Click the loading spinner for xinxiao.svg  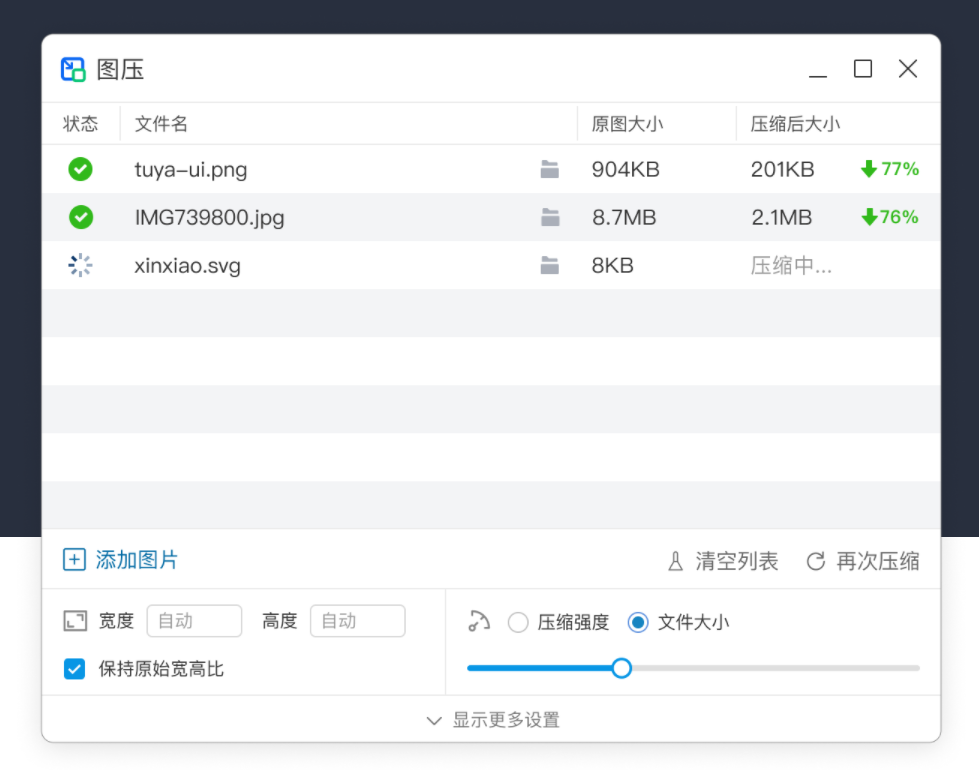(x=80, y=265)
